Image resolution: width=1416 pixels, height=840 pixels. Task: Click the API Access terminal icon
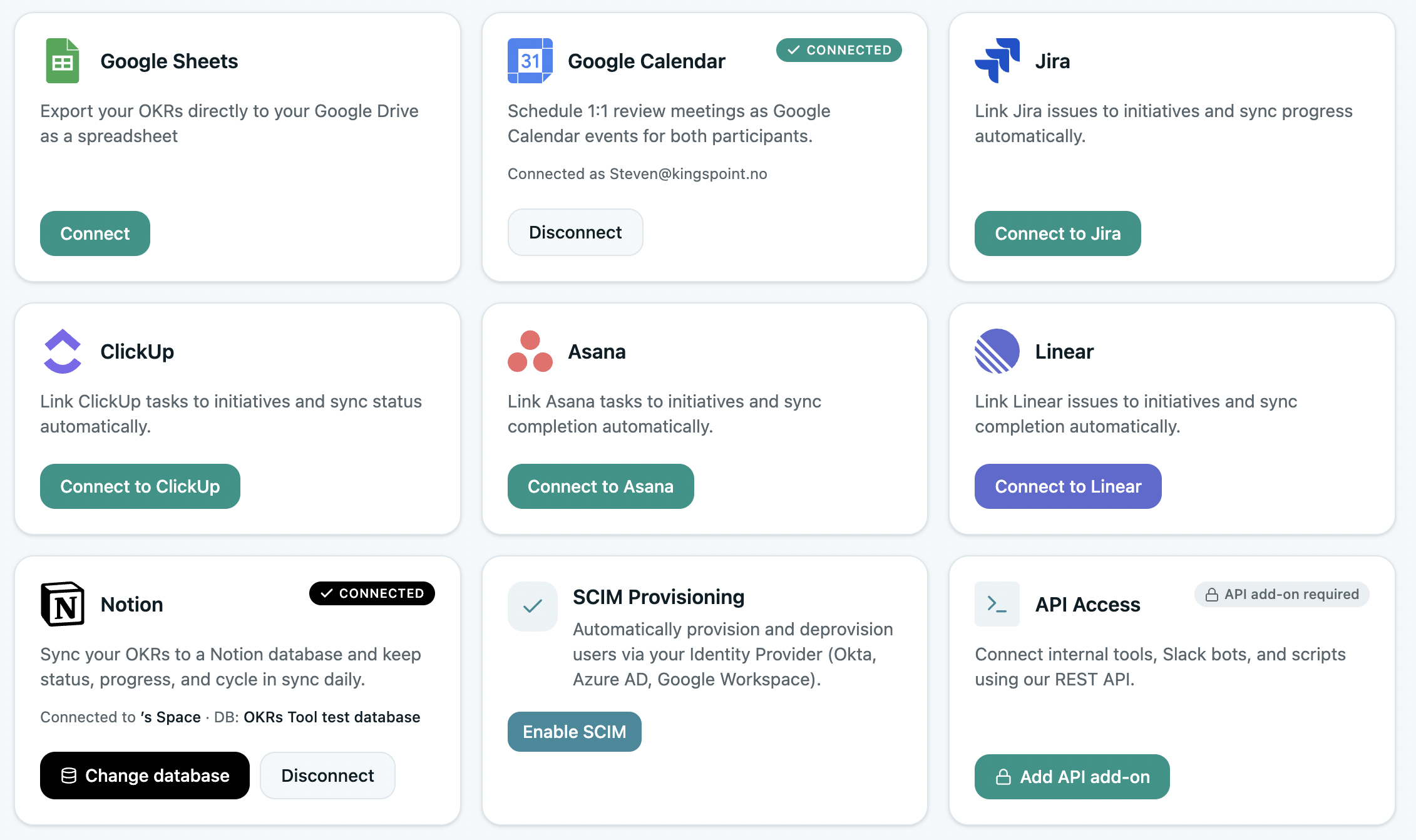997,604
